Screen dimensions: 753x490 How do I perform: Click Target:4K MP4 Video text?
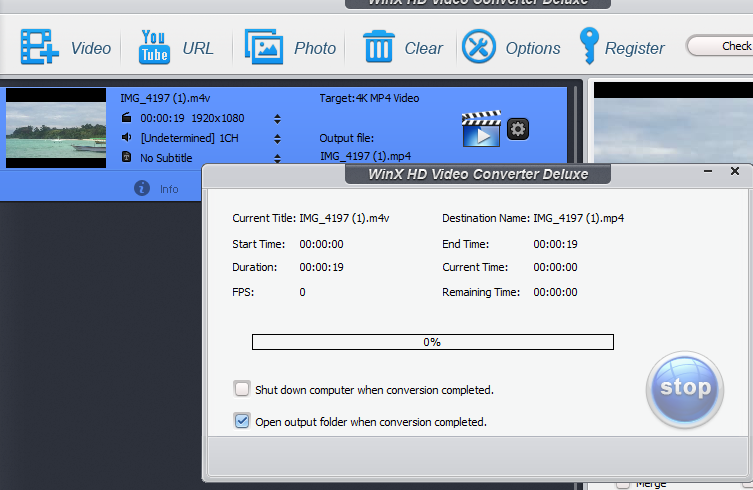[369, 98]
